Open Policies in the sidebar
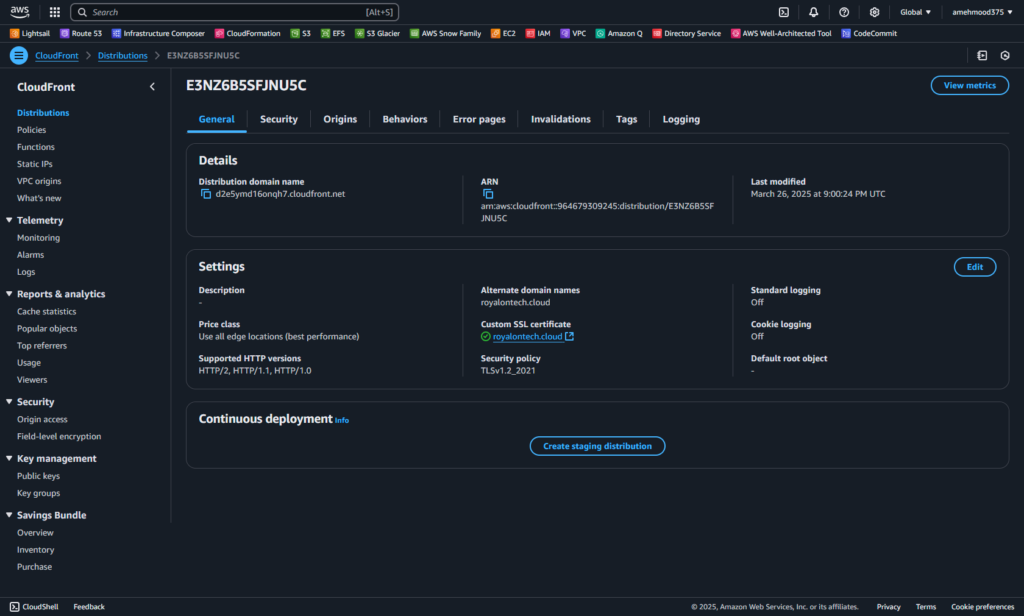The height and width of the screenshot is (616, 1024). point(31,130)
